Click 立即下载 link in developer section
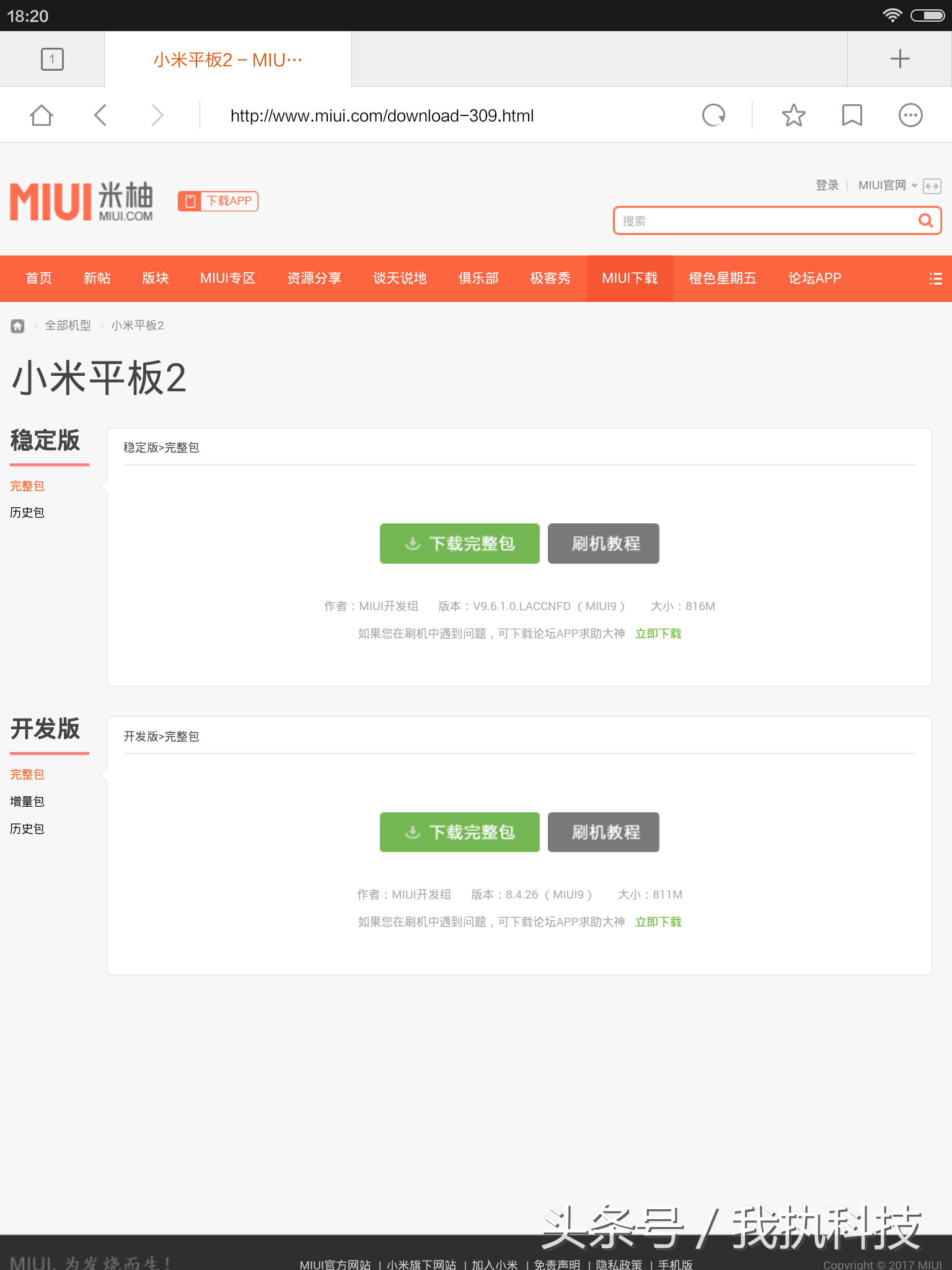The height and width of the screenshot is (1270, 952). tap(658, 922)
